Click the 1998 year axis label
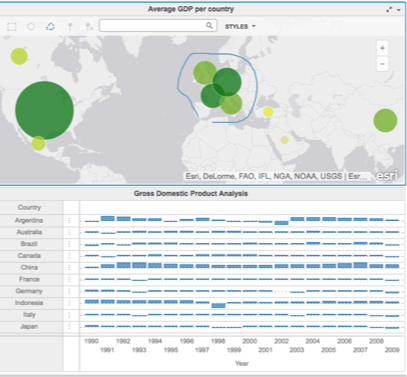This screenshot has width=407, height=377. [x=218, y=341]
